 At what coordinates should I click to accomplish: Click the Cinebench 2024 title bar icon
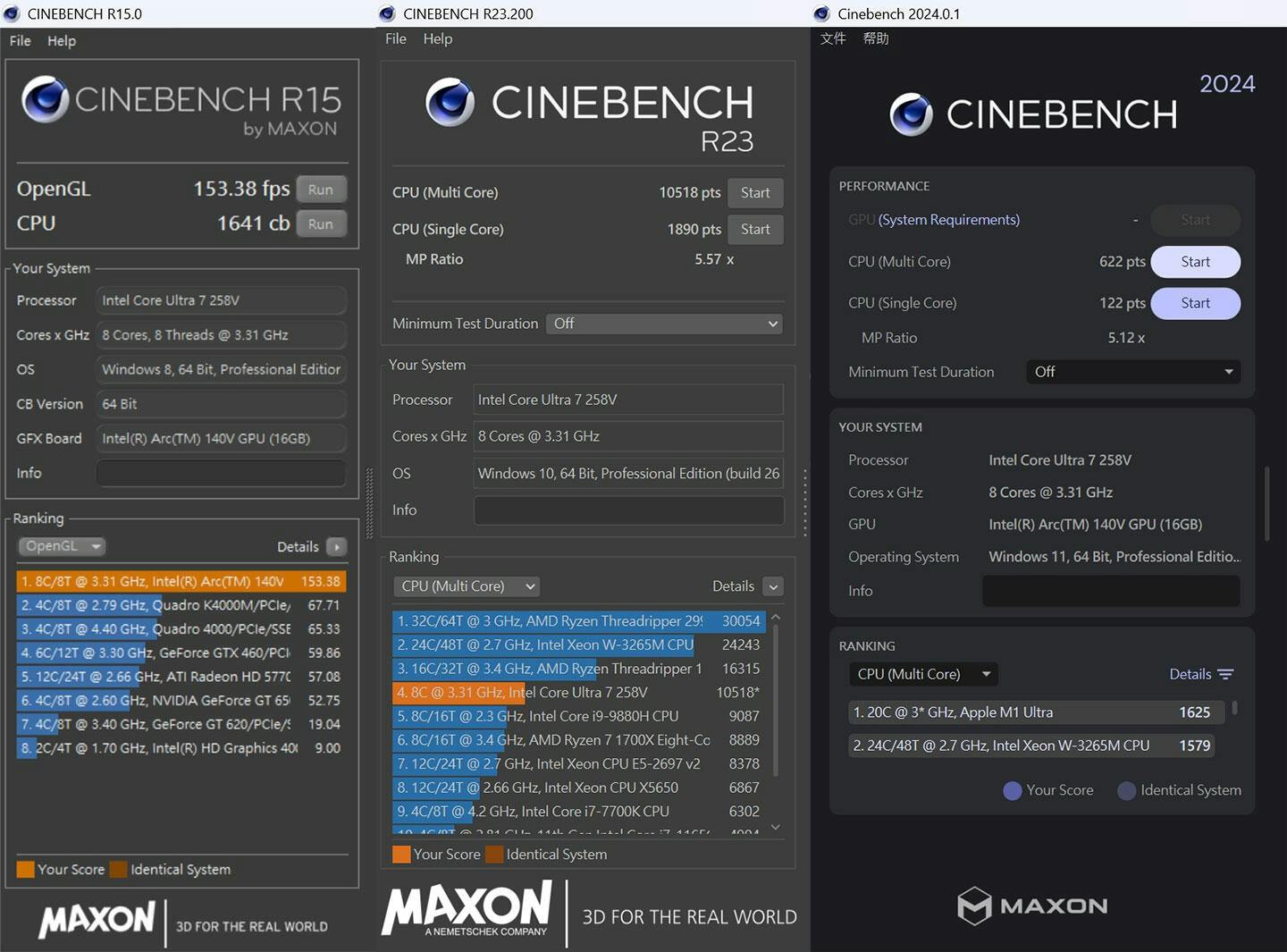point(822,13)
